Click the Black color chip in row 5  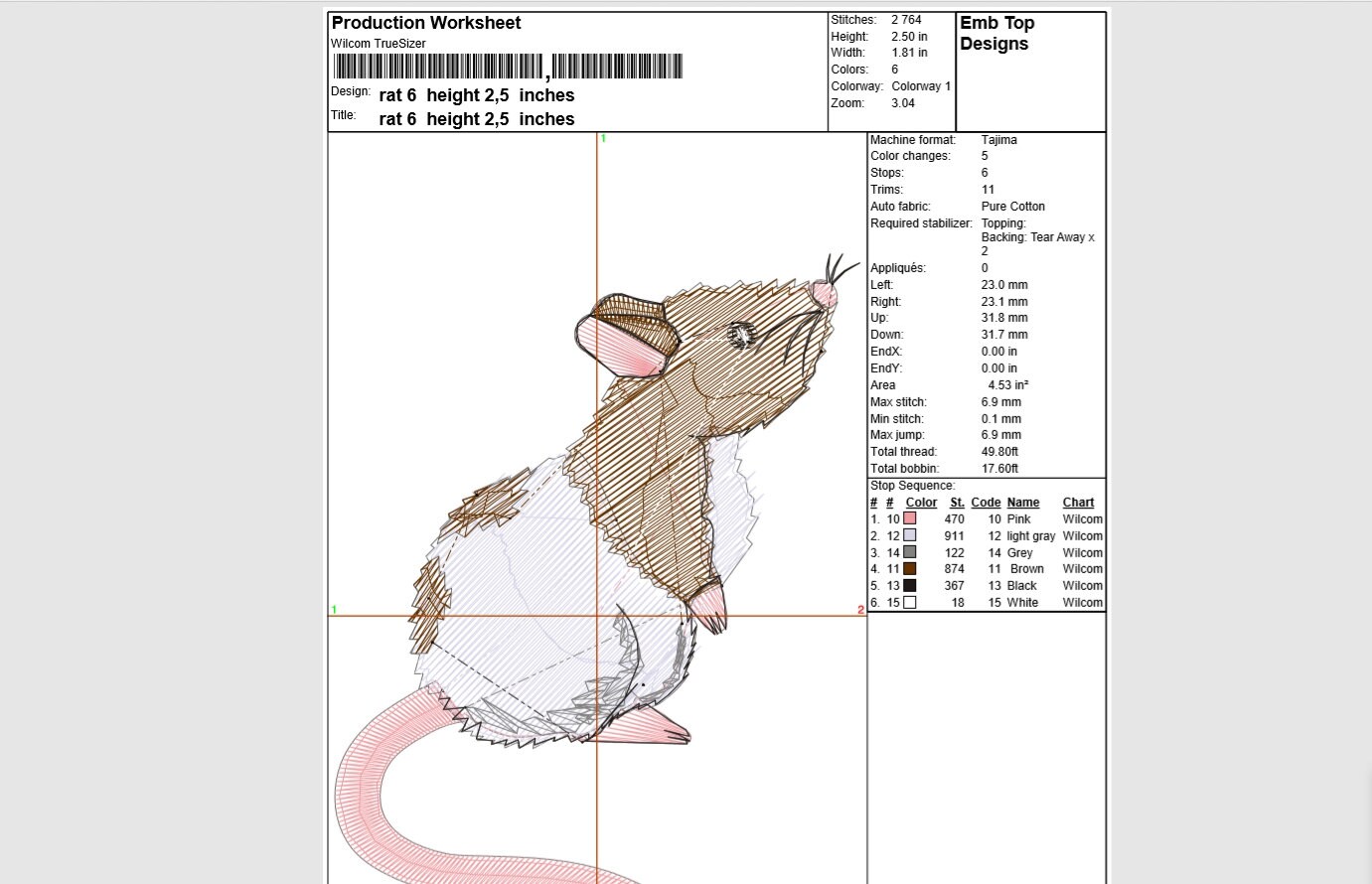coord(910,585)
